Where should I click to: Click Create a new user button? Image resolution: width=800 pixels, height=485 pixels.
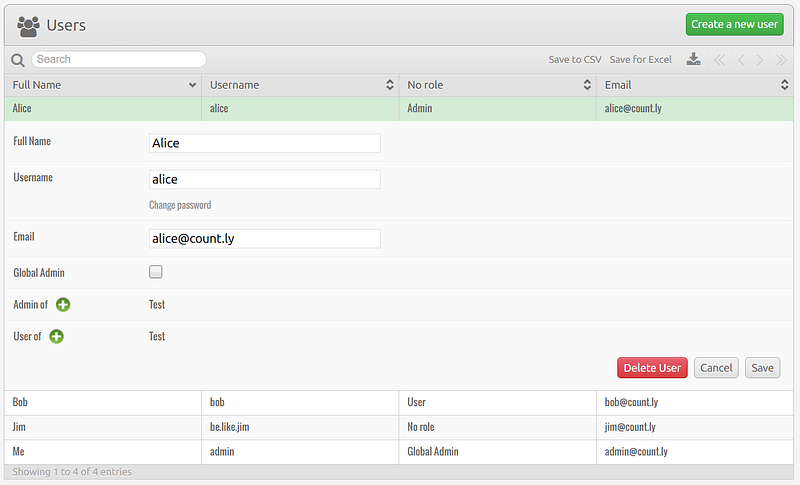click(x=734, y=24)
